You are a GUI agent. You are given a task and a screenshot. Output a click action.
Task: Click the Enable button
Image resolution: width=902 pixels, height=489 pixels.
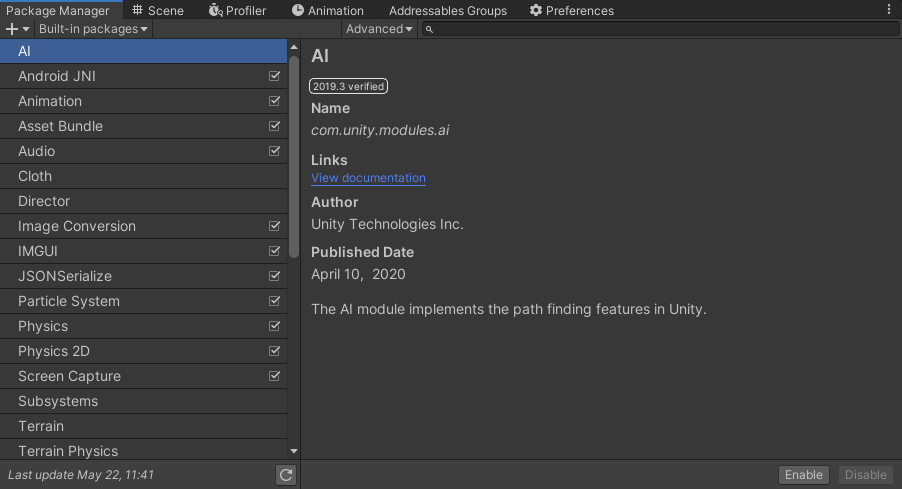[804, 475]
